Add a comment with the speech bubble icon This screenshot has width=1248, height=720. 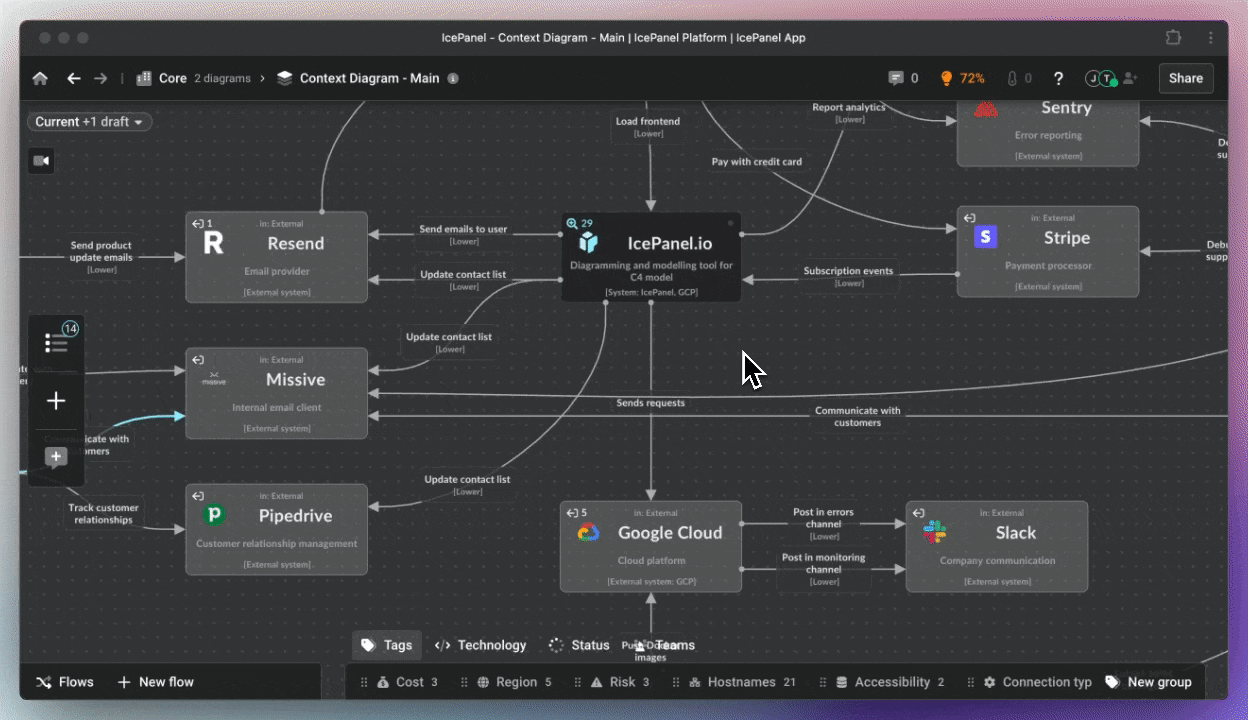57,457
